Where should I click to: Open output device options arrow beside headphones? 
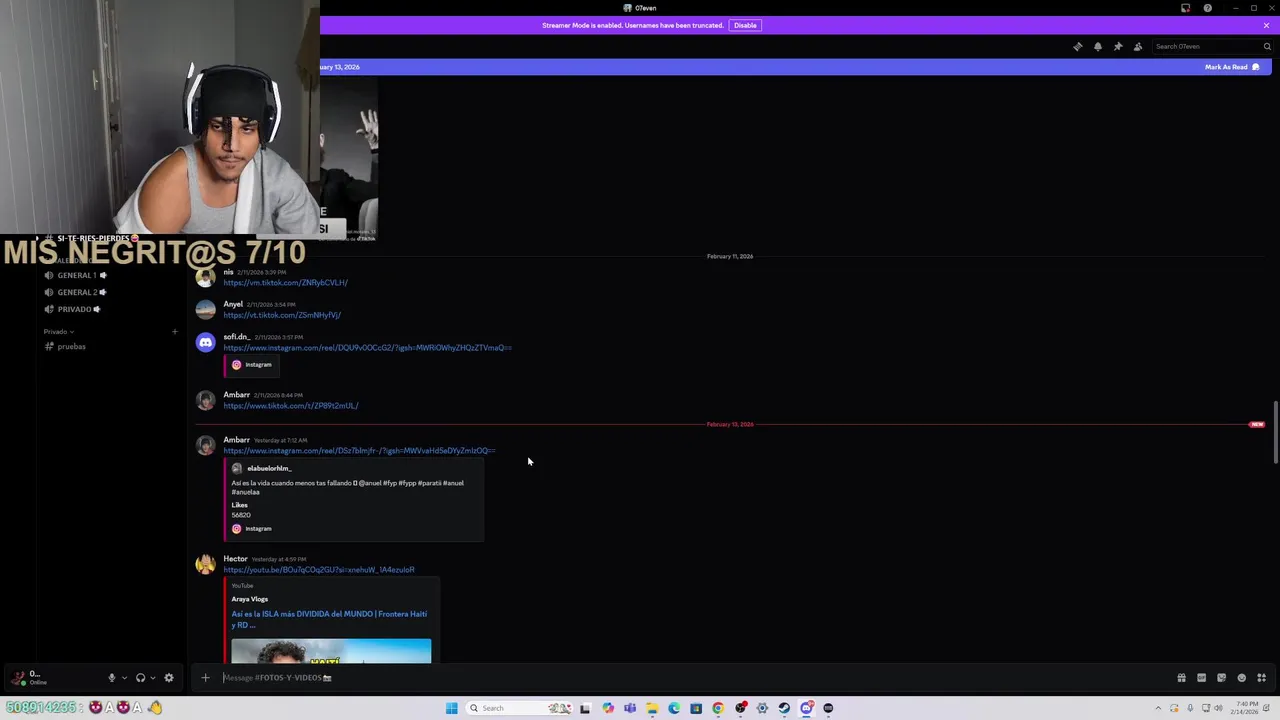[x=152, y=678]
